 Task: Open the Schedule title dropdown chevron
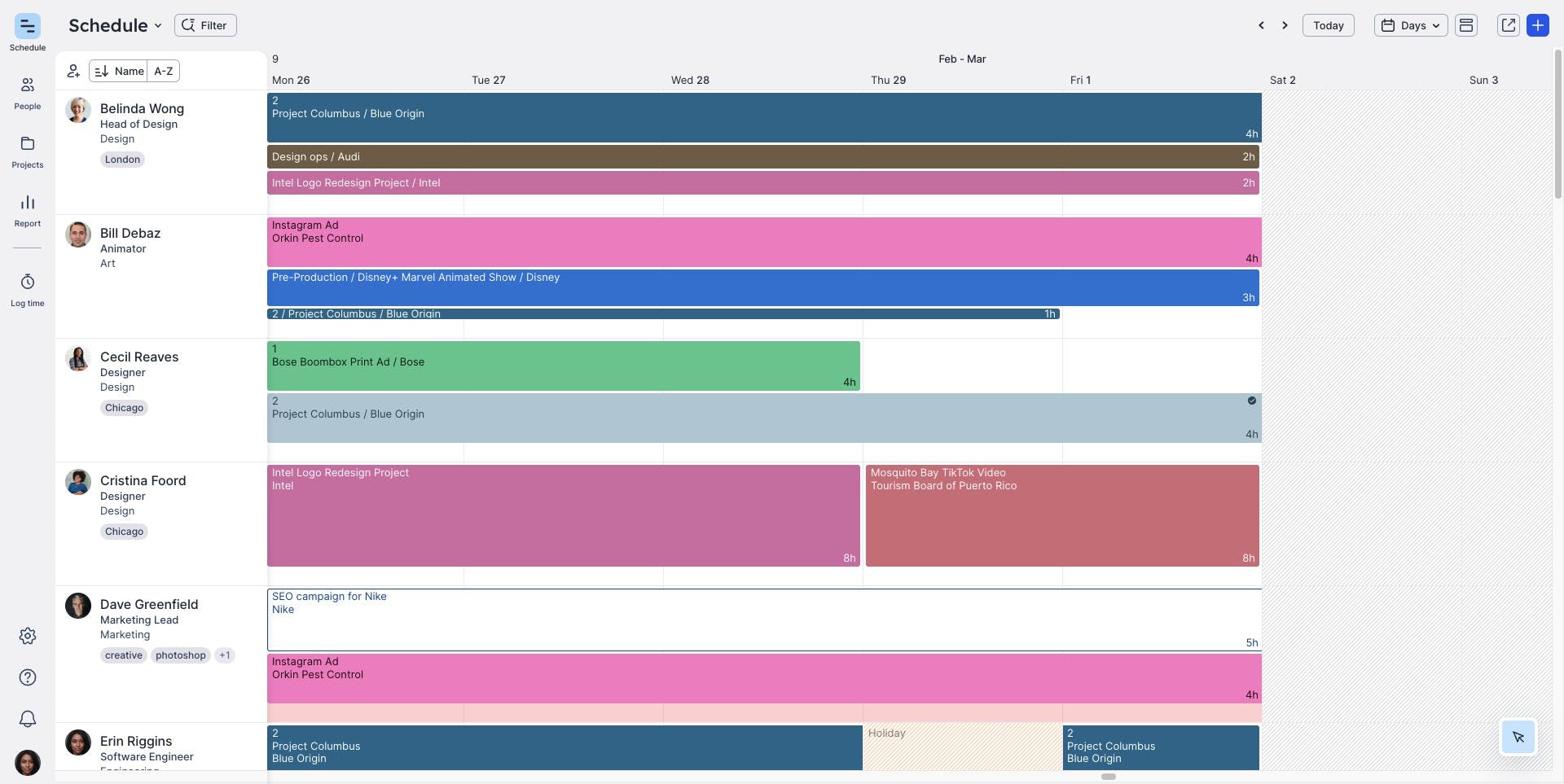coord(159,25)
